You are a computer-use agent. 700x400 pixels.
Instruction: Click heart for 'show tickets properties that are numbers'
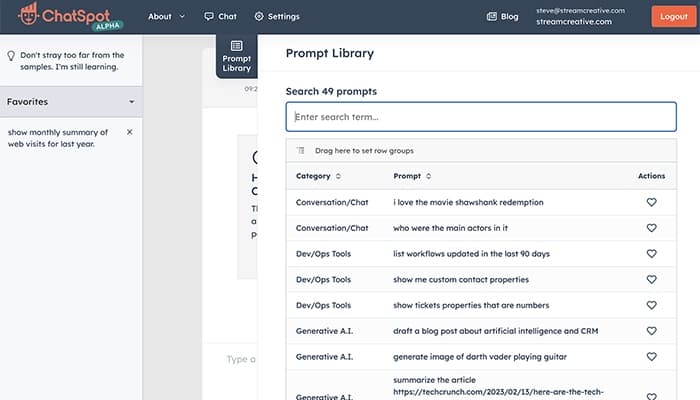(x=651, y=305)
